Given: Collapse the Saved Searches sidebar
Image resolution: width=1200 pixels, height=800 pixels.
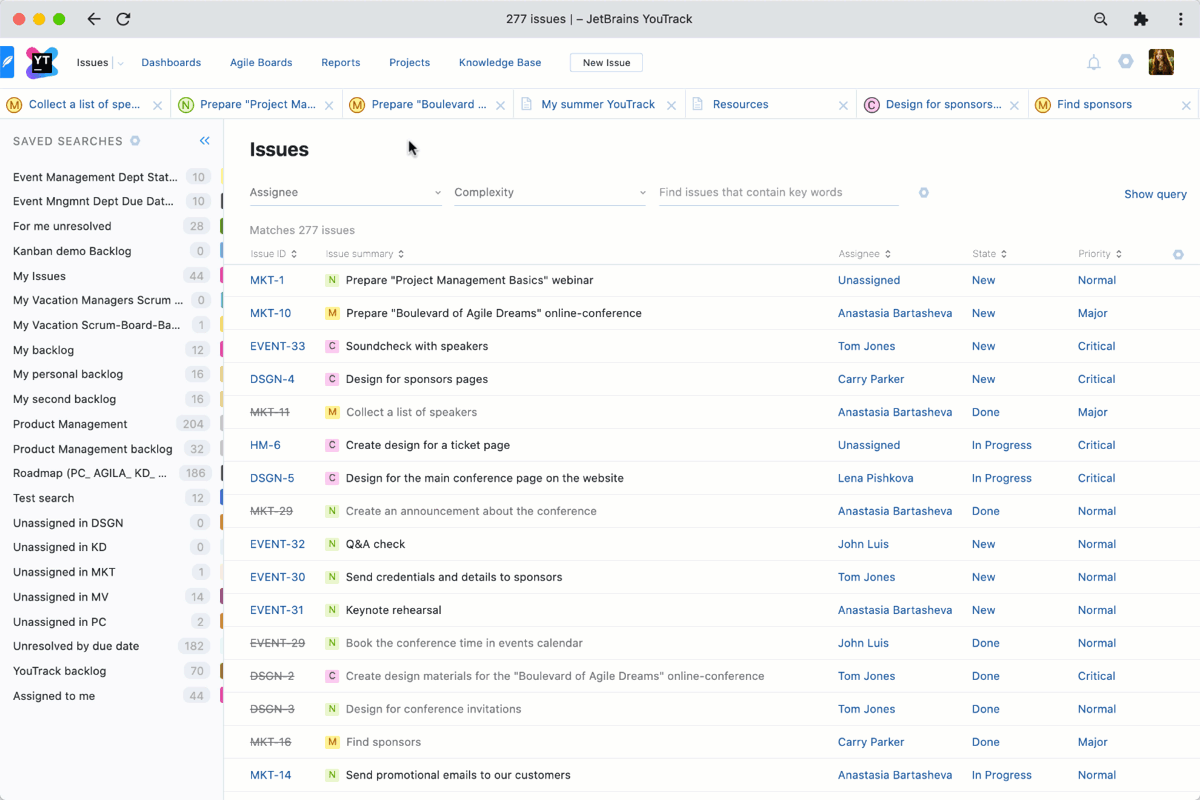Looking at the screenshot, I should click(205, 141).
